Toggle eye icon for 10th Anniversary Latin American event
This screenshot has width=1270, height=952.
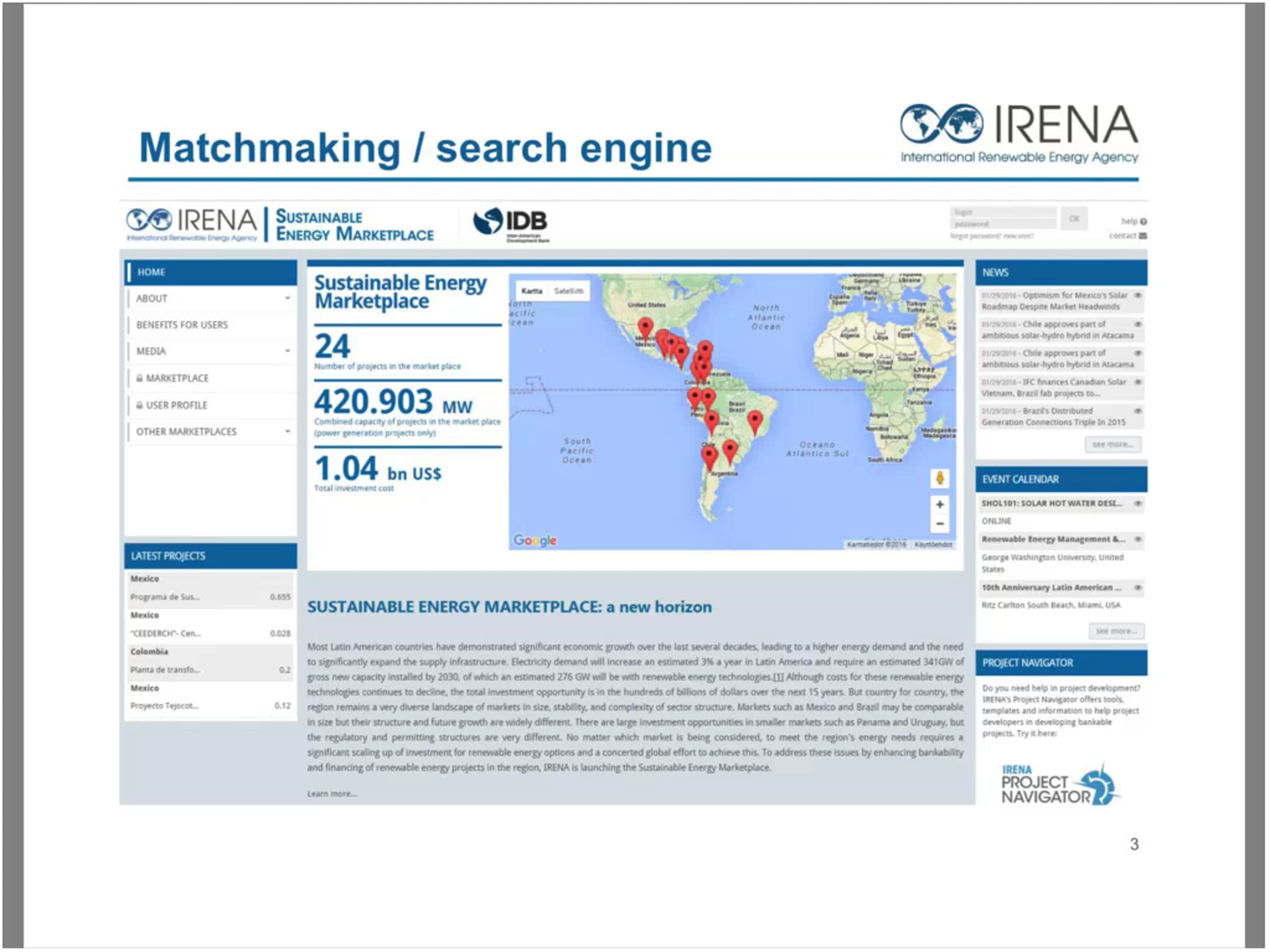point(1137,588)
